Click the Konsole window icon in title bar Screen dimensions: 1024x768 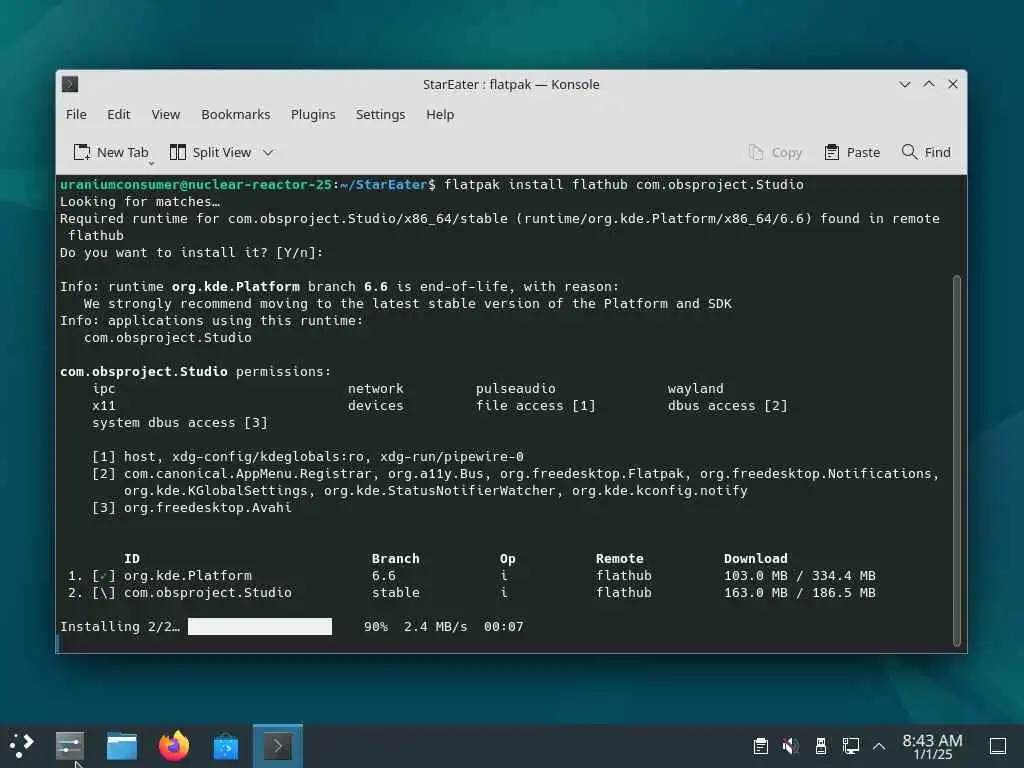coord(70,84)
